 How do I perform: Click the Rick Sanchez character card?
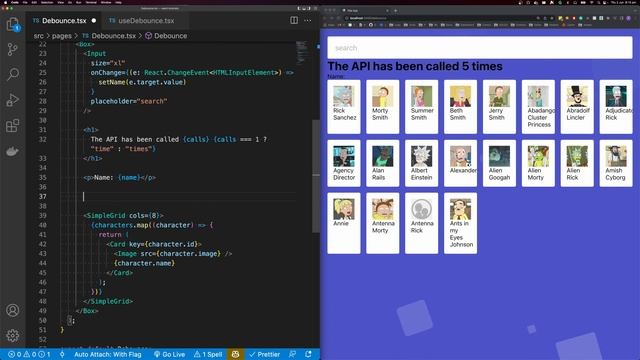coord(344,107)
